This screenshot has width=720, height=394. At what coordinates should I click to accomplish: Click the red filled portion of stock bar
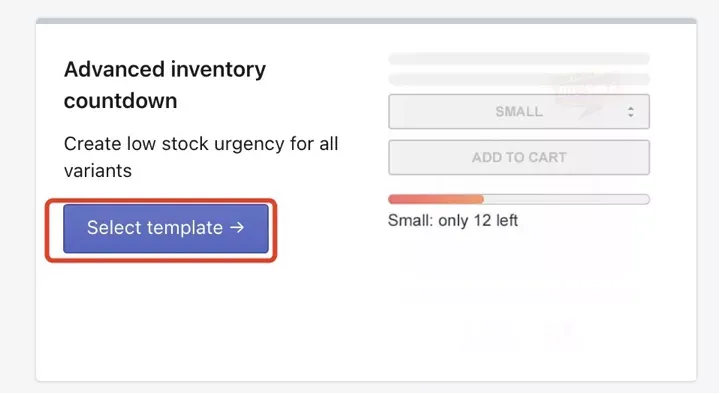(436, 199)
